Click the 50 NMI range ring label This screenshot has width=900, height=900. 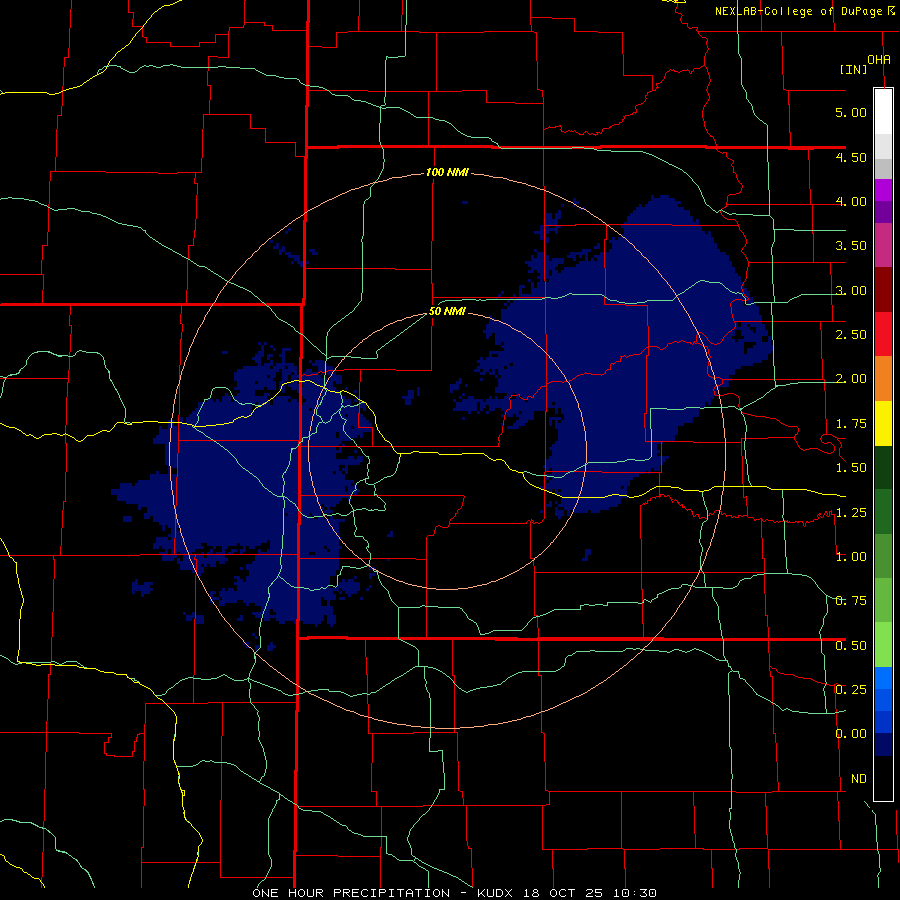pyautogui.click(x=447, y=312)
